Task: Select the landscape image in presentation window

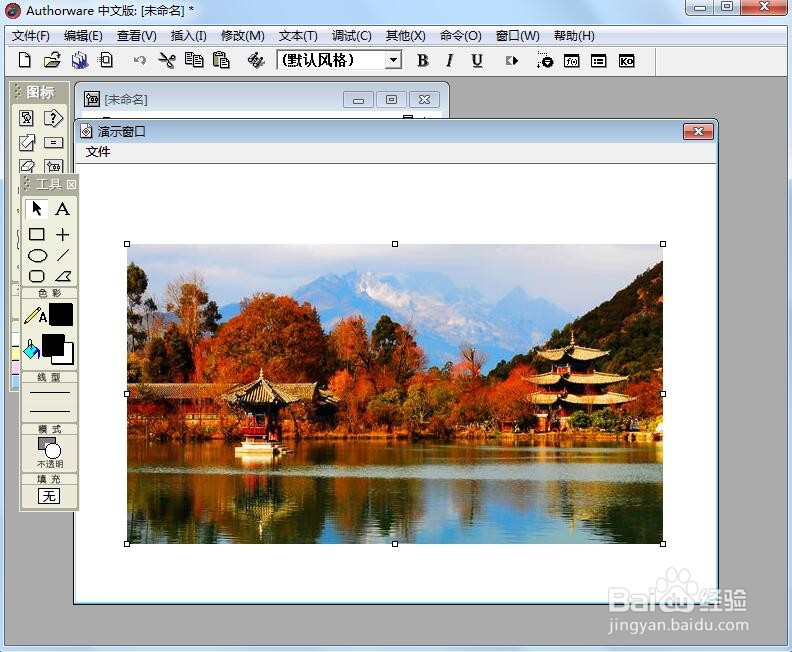Action: click(x=394, y=394)
